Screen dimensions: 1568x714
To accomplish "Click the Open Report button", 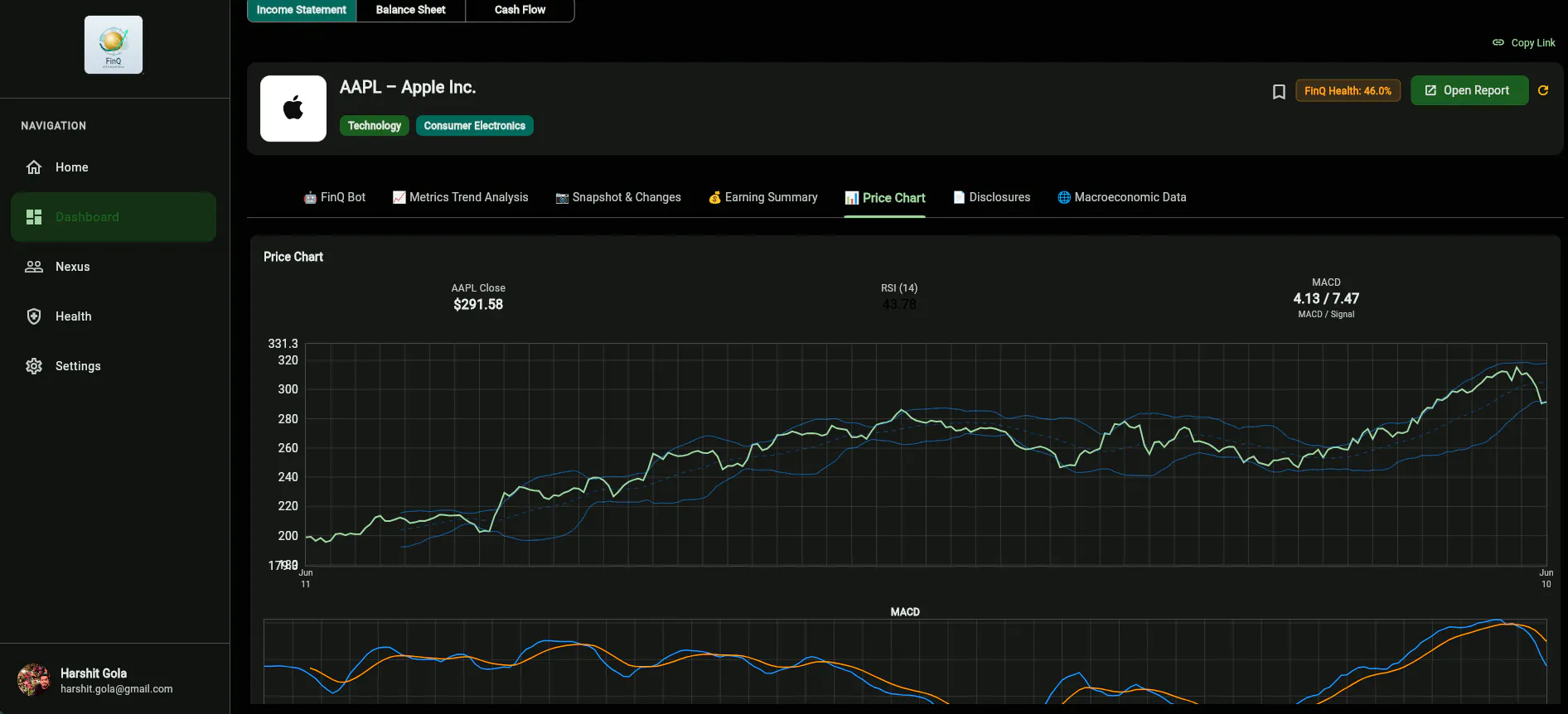I will coord(1469,90).
